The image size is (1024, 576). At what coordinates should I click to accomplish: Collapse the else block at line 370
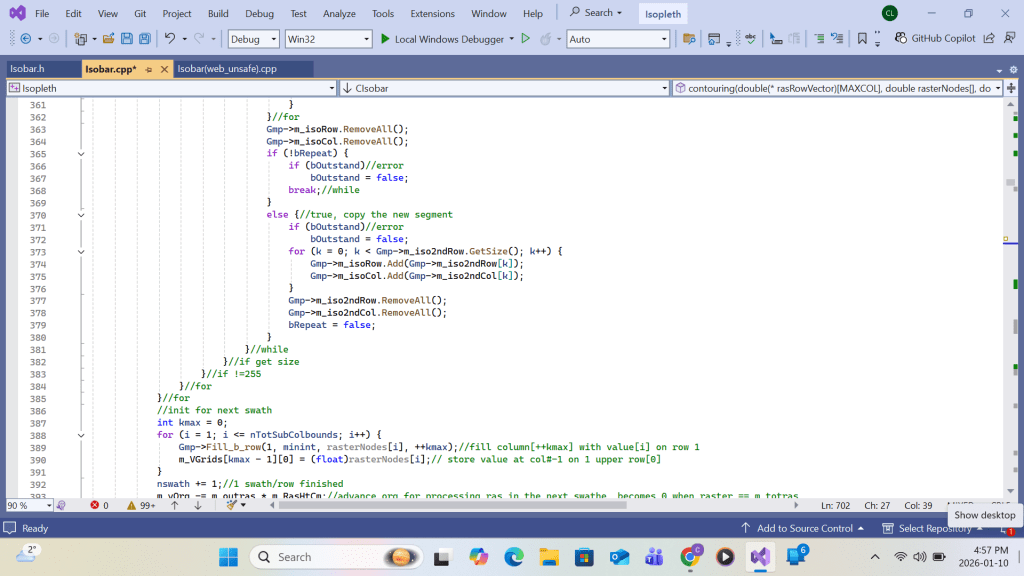click(81, 215)
